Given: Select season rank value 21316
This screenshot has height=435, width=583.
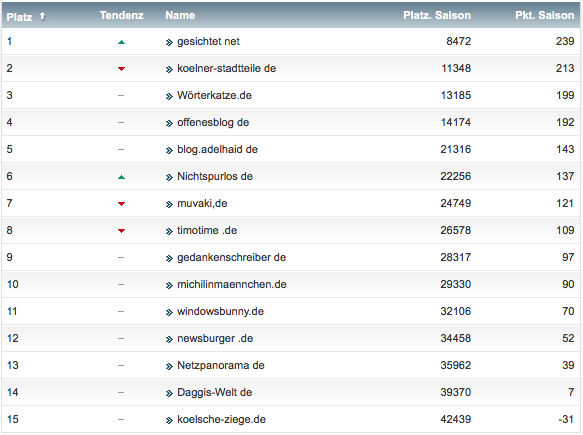Looking at the screenshot, I should [456, 149].
